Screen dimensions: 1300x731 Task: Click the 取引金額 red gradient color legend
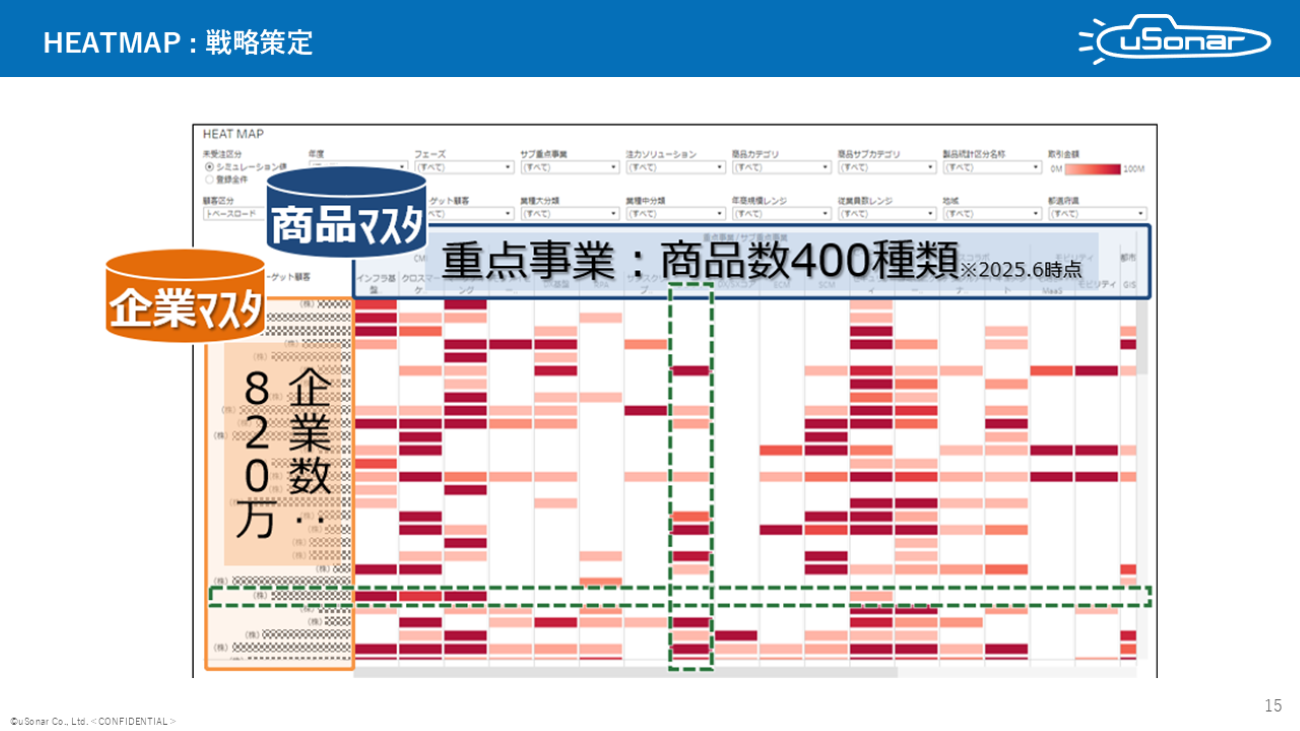pyautogui.click(x=1092, y=168)
